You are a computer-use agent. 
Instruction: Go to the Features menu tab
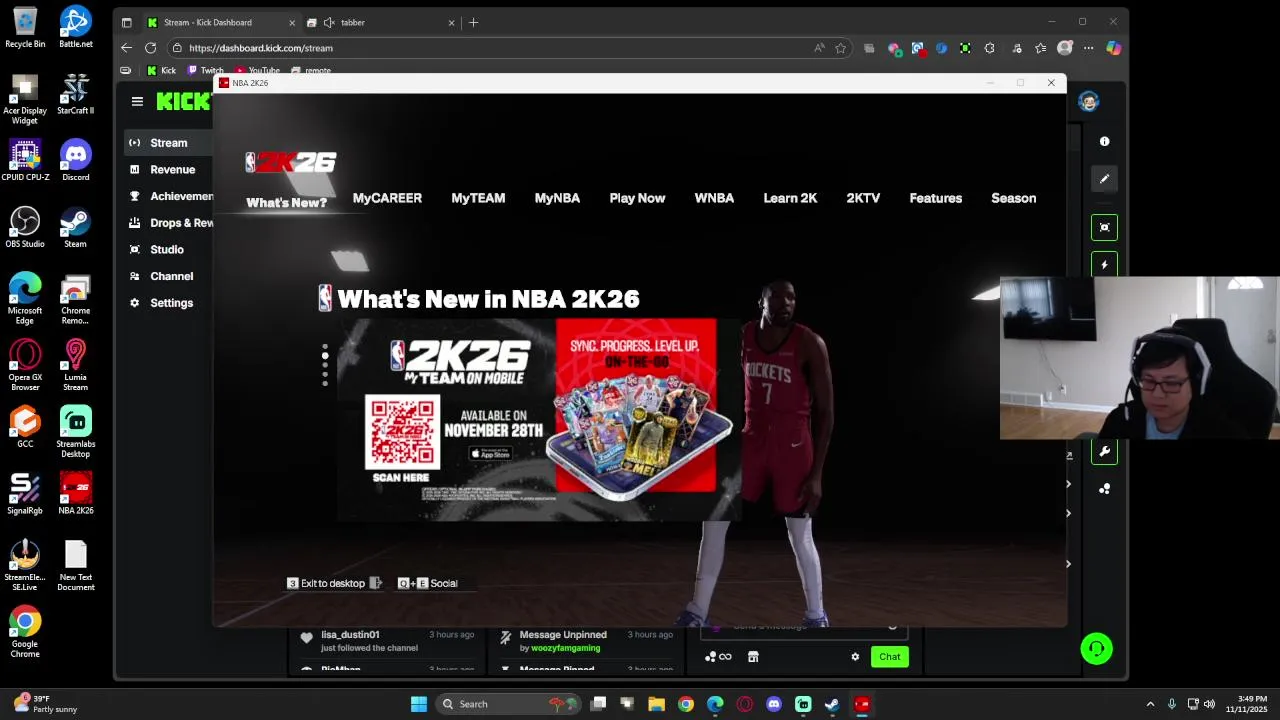[936, 198]
